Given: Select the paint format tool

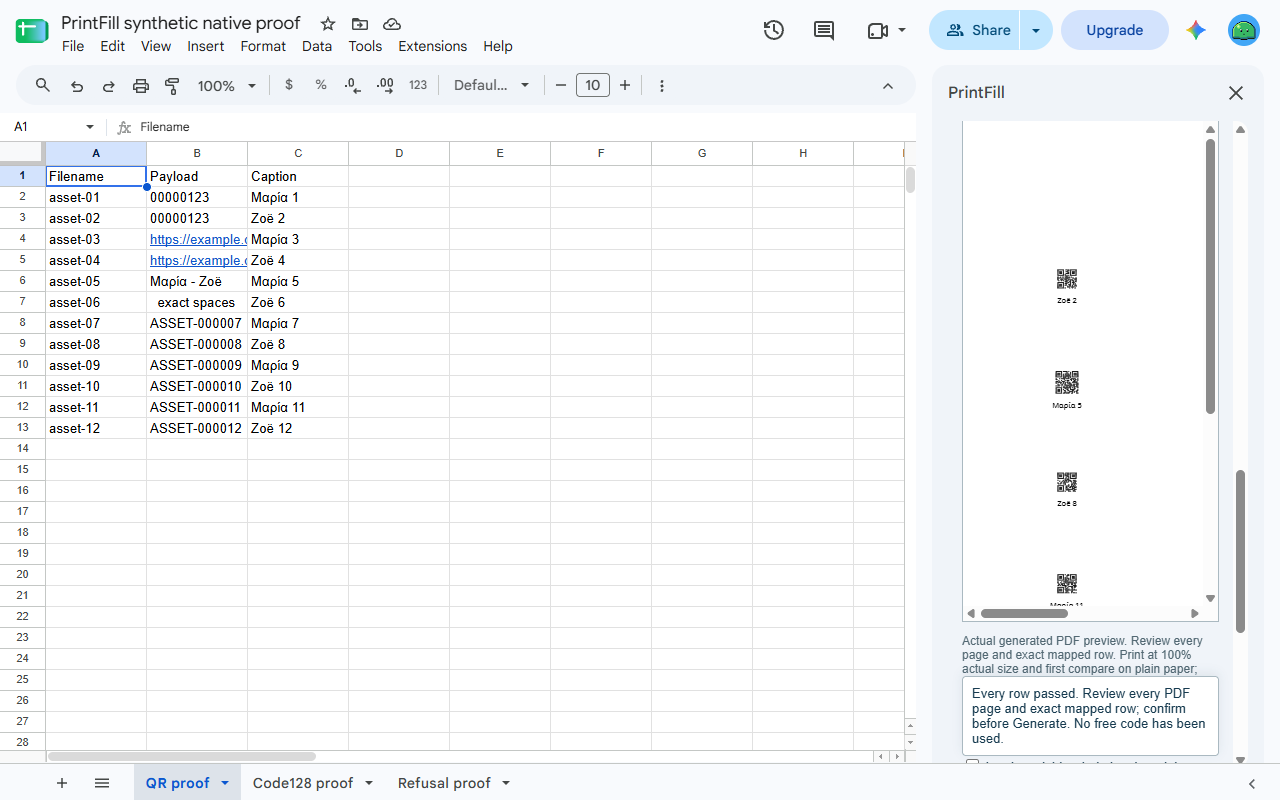Looking at the screenshot, I should click(172, 86).
